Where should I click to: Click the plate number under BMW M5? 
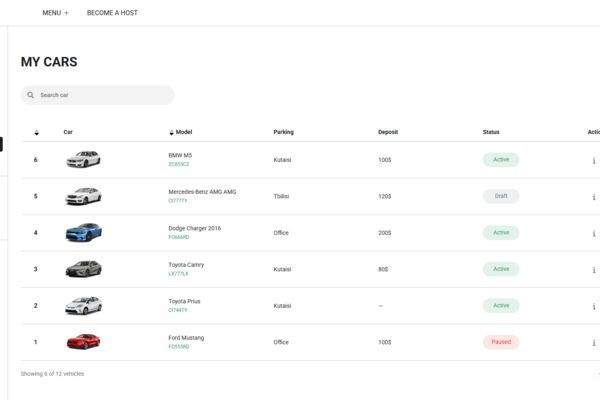pyautogui.click(x=179, y=164)
